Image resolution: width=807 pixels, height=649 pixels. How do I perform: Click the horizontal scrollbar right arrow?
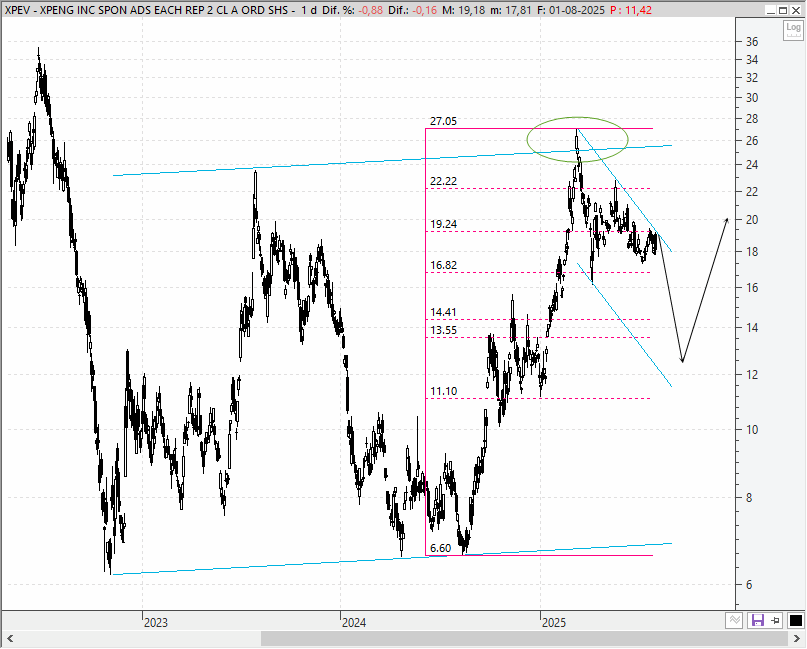(x=797, y=639)
